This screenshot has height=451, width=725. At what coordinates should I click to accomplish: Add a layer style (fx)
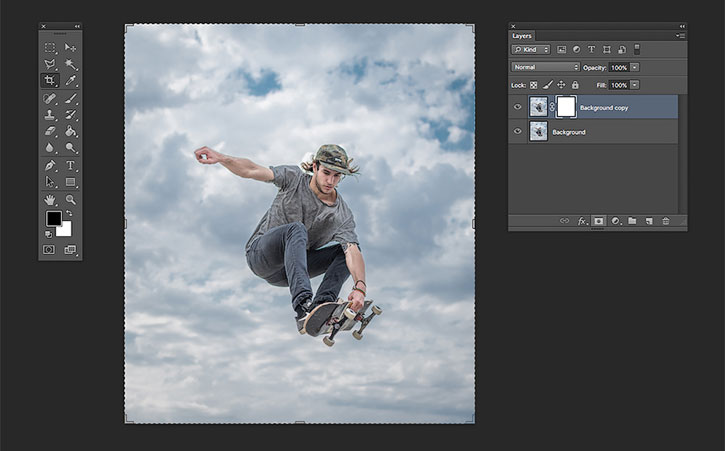coord(582,221)
